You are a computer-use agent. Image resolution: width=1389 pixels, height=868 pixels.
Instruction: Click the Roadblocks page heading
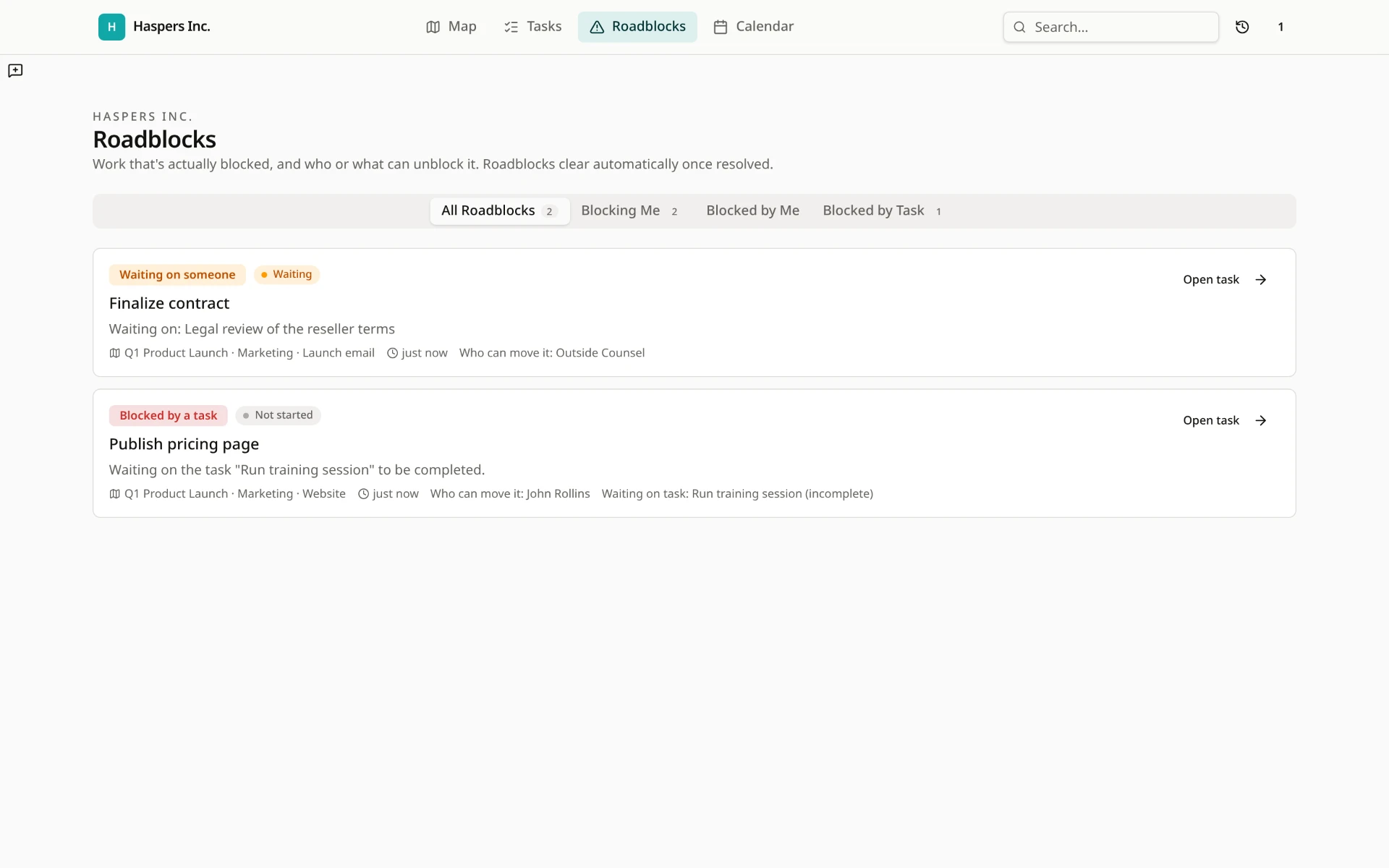click(155, 140)
